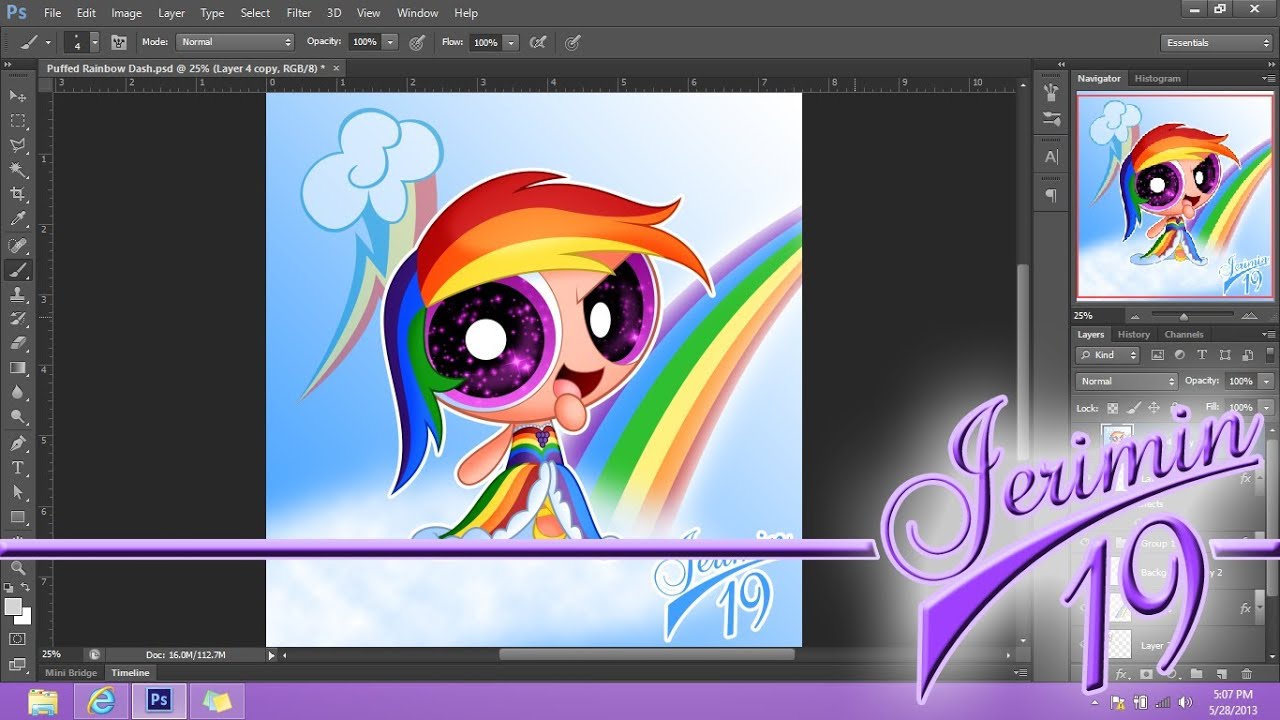Select the Polygonal Lasso tool
The width and height of the screenshot is (1280, 720).
coord(18,146)
